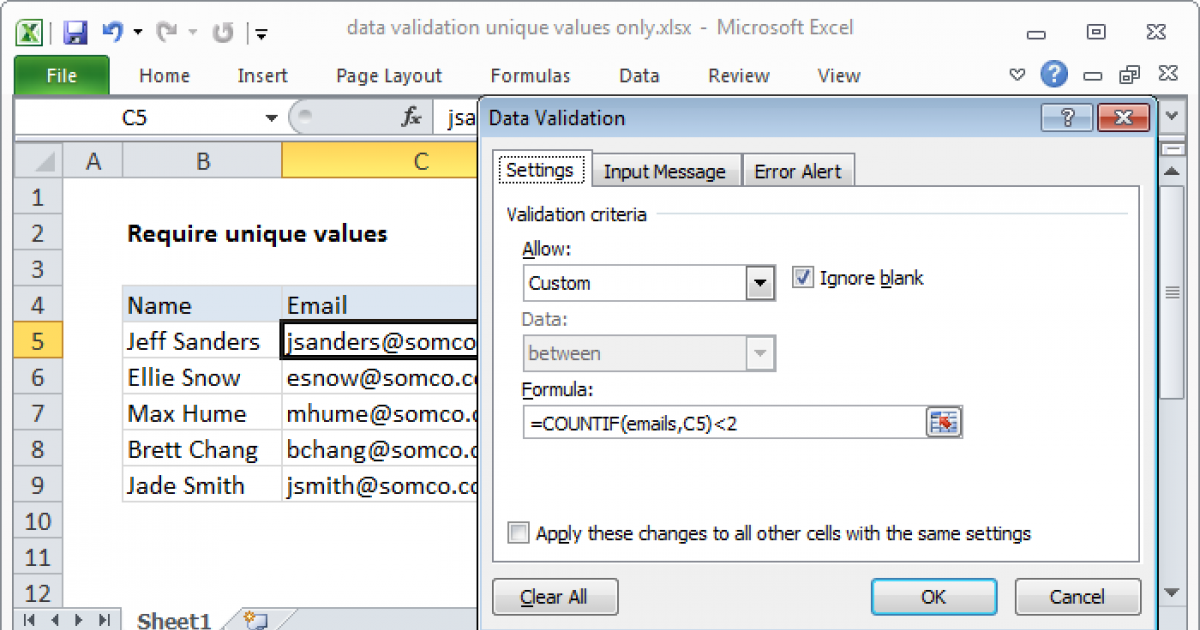Expand the Quick Access Toolbar customize menu
The image size is (1200, 630).
[261, 32]
